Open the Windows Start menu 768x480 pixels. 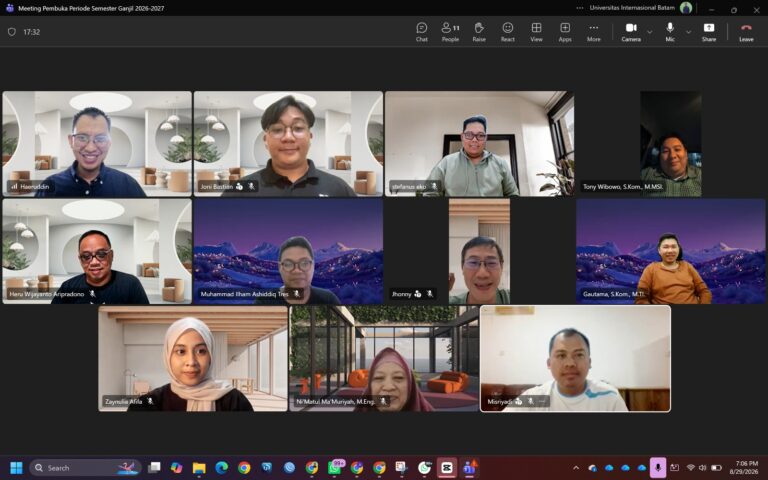pos(16,468)
